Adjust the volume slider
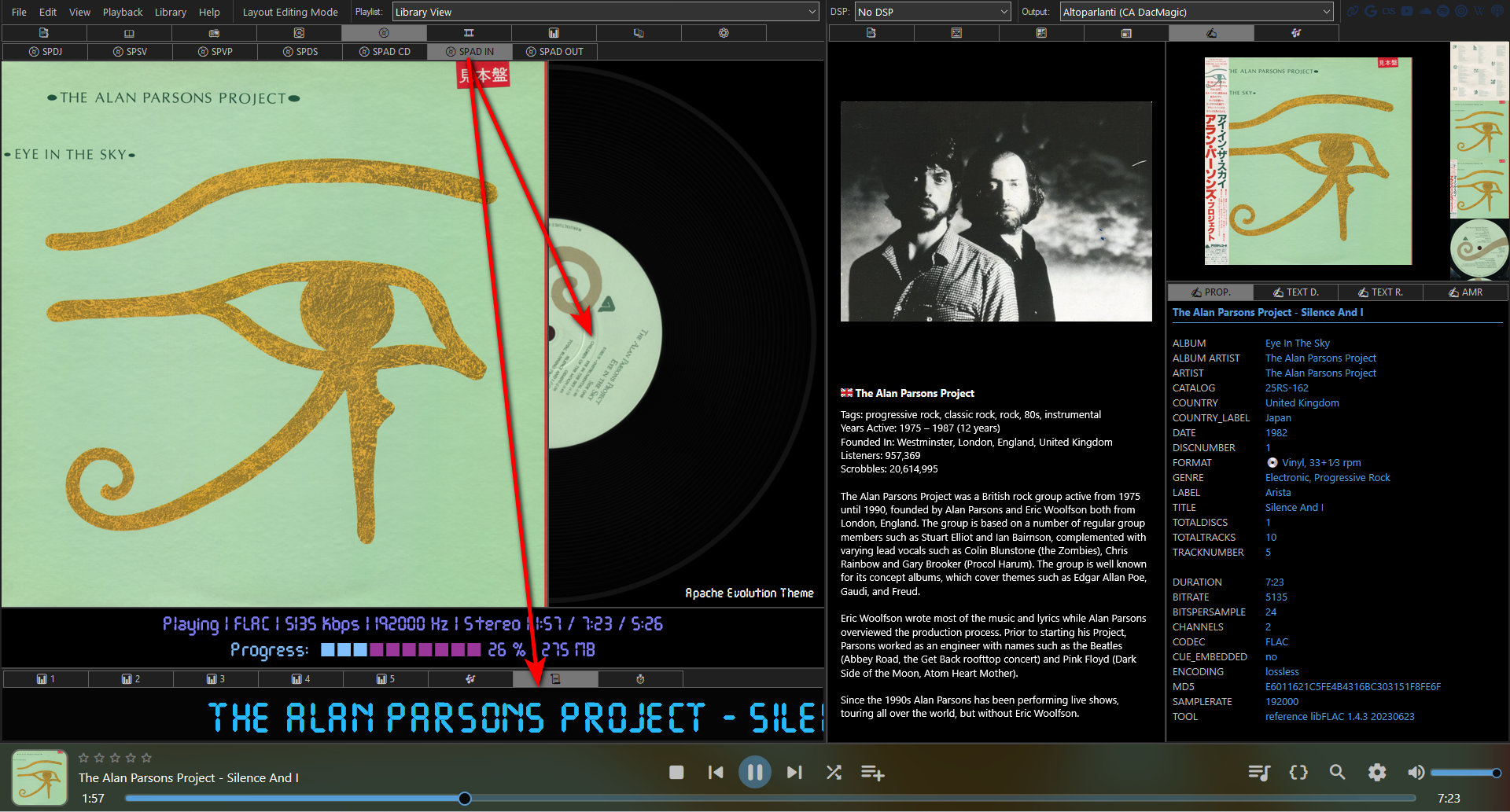Image resolution: width=1510 pixels, height=812 pixels. pos(1466,773)
